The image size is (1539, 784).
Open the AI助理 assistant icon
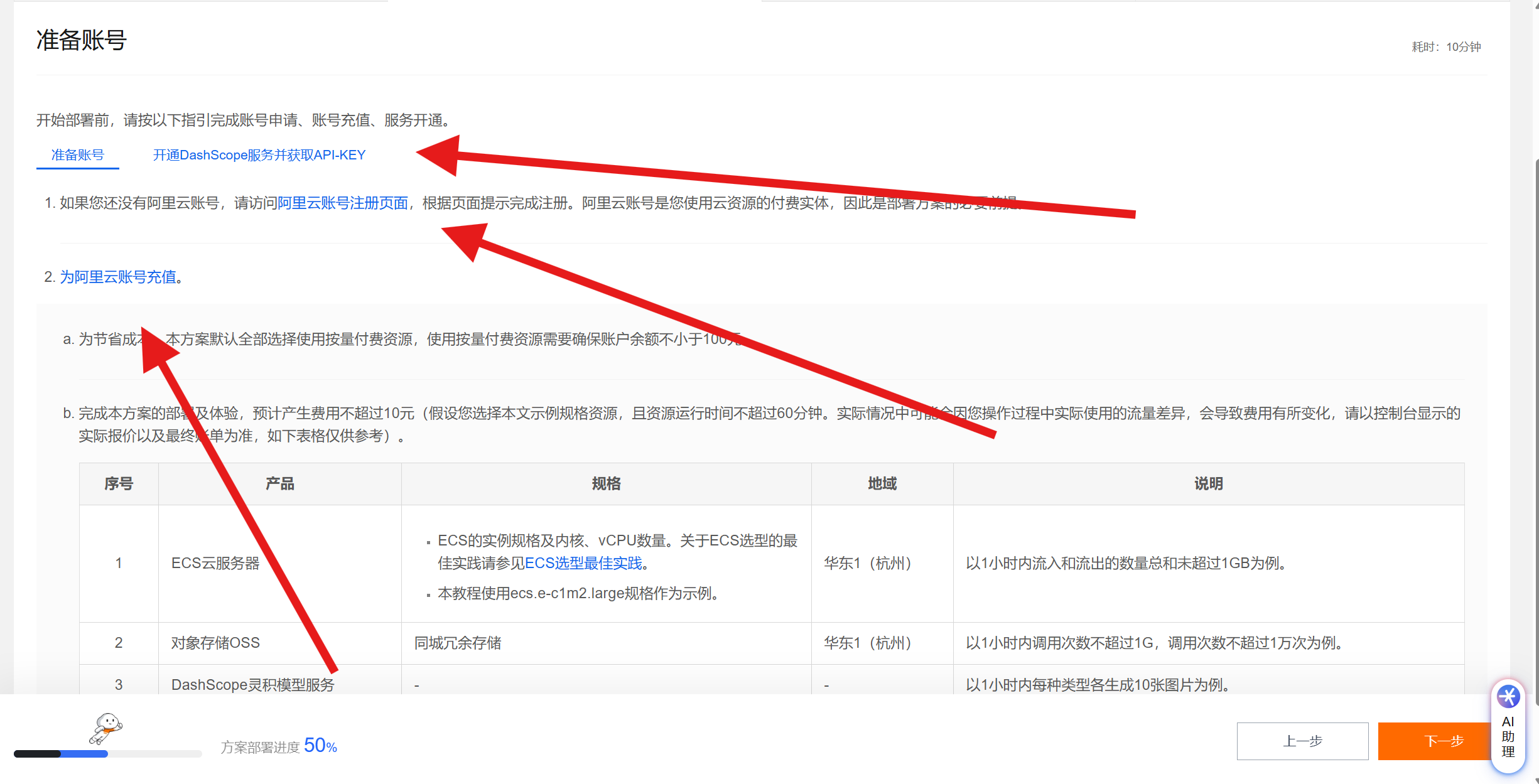point(1508,697)
